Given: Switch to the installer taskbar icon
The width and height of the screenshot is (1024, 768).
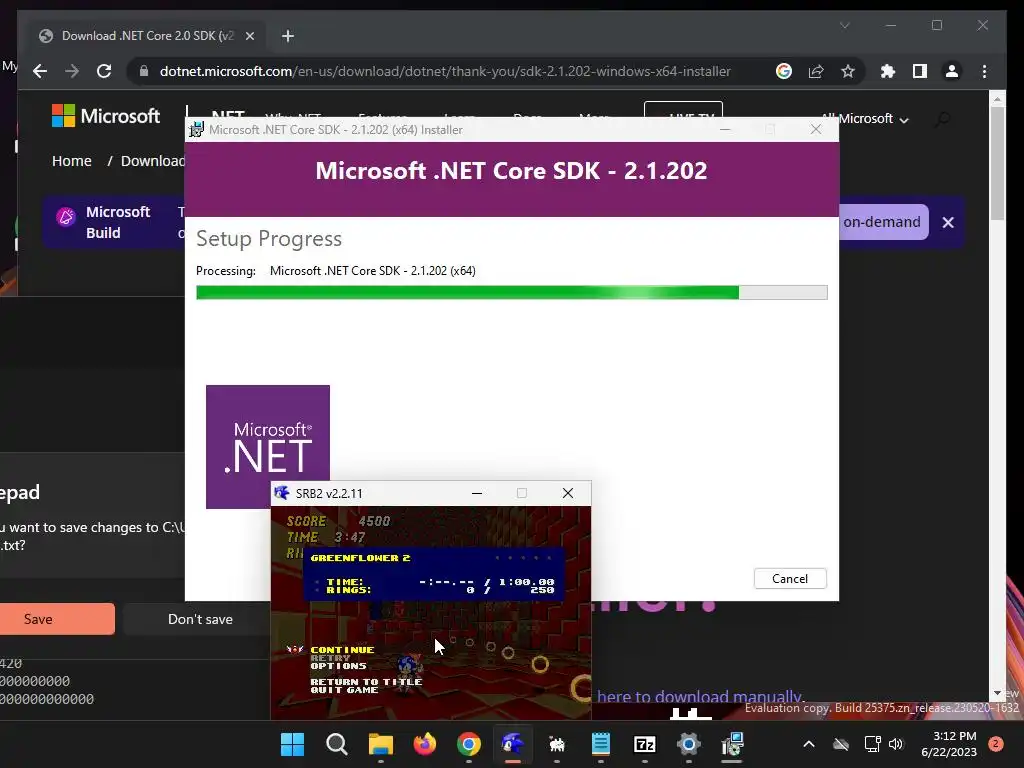Looking at the screenshot, I should [x=732, y=744].
